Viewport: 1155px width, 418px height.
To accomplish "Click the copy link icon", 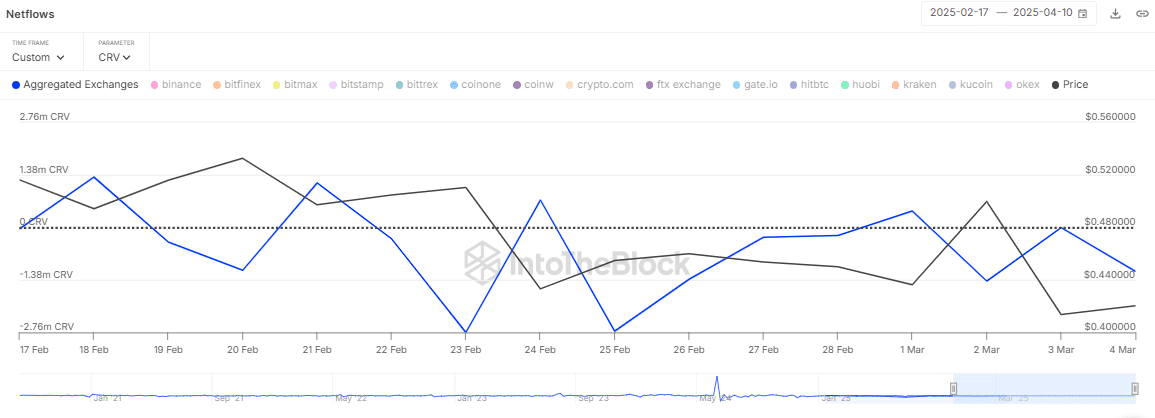I will coord(1141,14).
